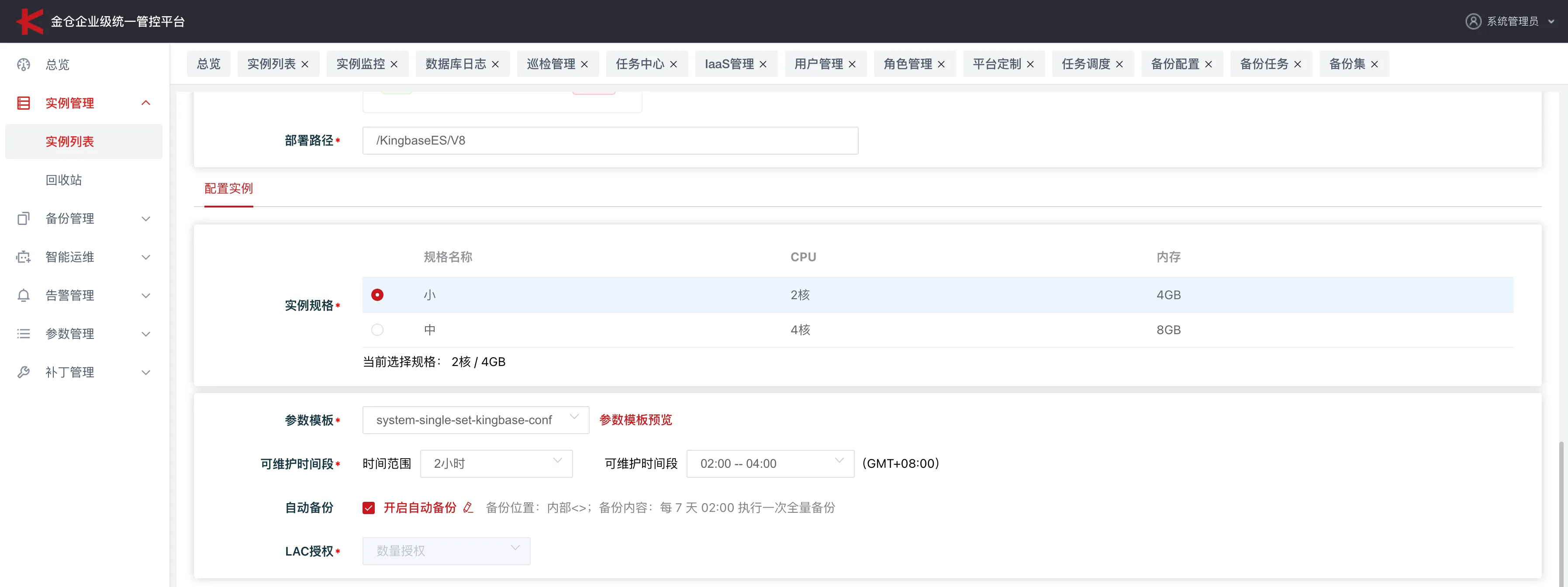
Task: Switch to the 实例监控 tab
Action: tap(360, 63)
